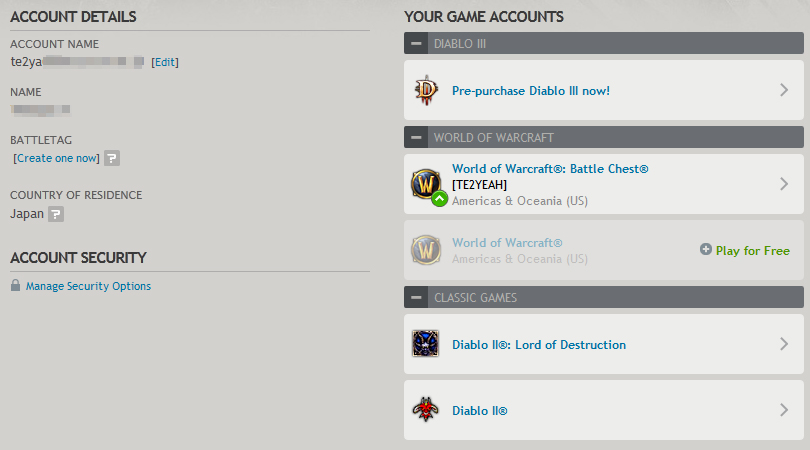Collapse the Diablo III section
Screen dimensions: 810x450
click(416, 43)
